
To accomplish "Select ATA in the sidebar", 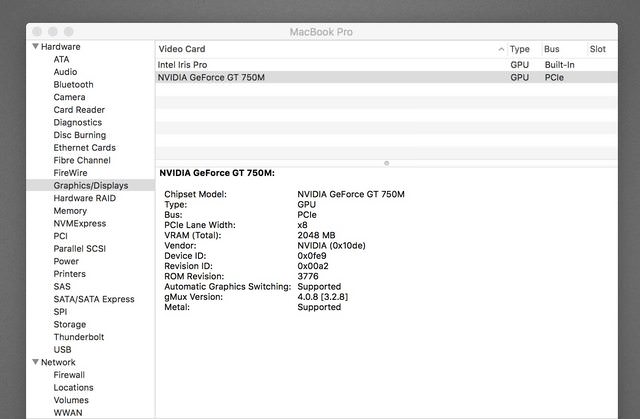I will click(61, 59).
